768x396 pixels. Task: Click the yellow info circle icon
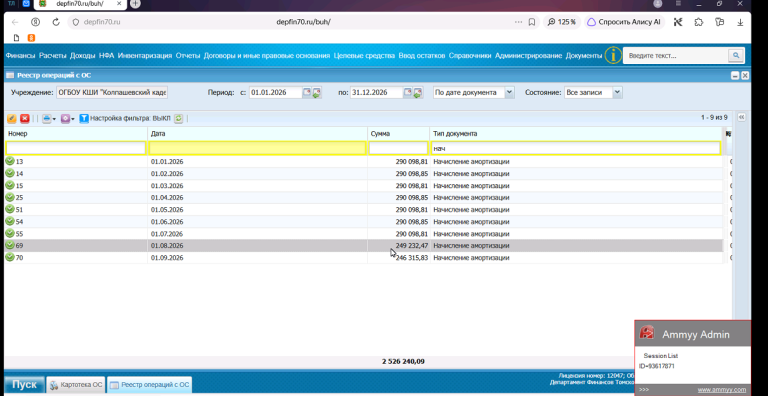[613, 55]
